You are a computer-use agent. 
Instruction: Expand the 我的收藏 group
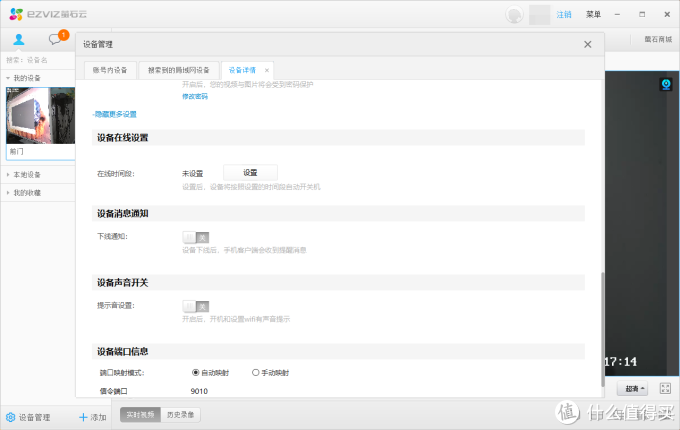click(8, 193)
